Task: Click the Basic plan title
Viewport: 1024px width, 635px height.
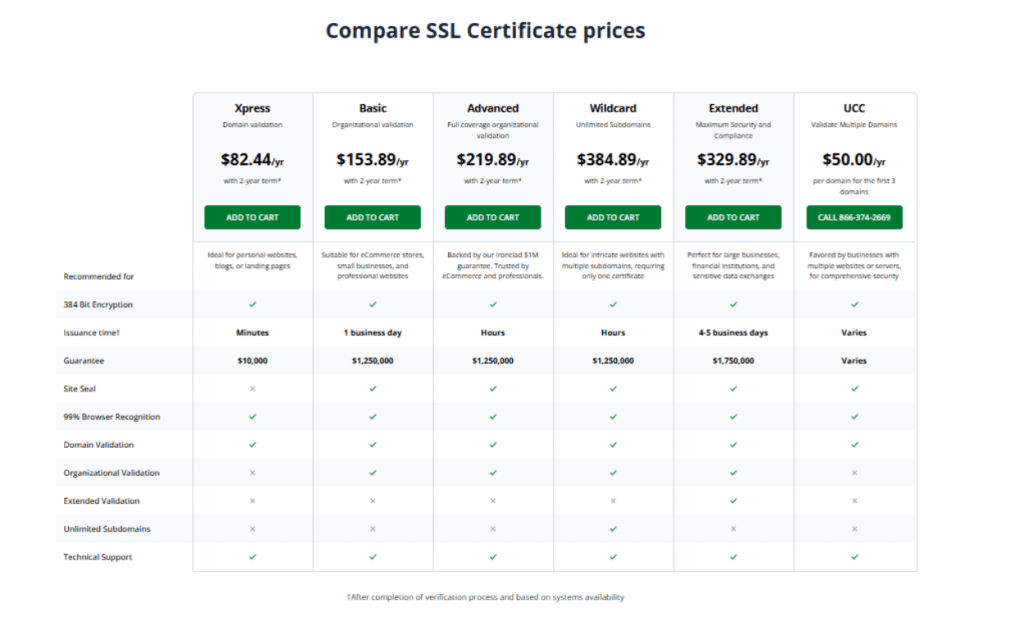Action: tap(372, 108)
